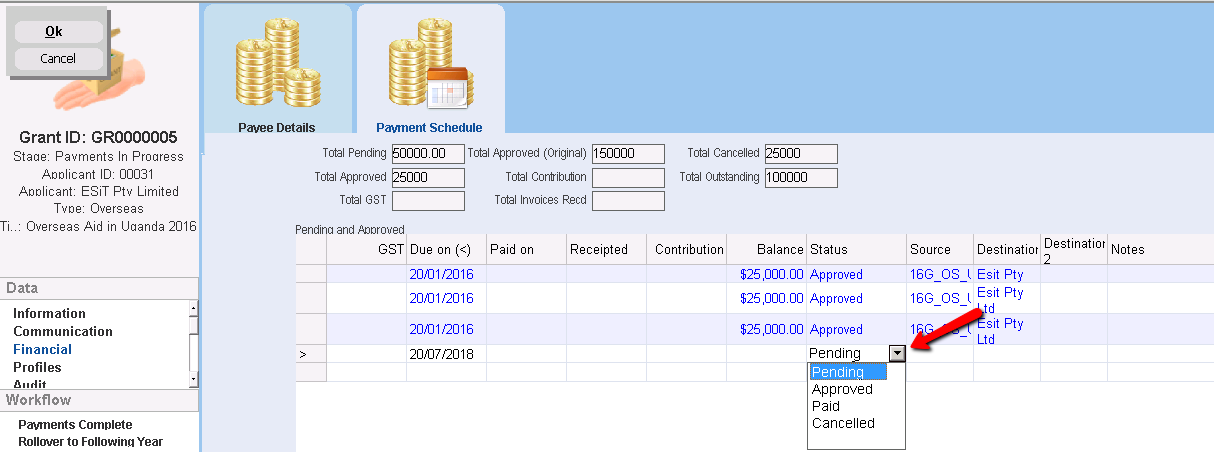Click the empty Total Contribution field
The image size is (1214, 452).
tap(628, 178)
